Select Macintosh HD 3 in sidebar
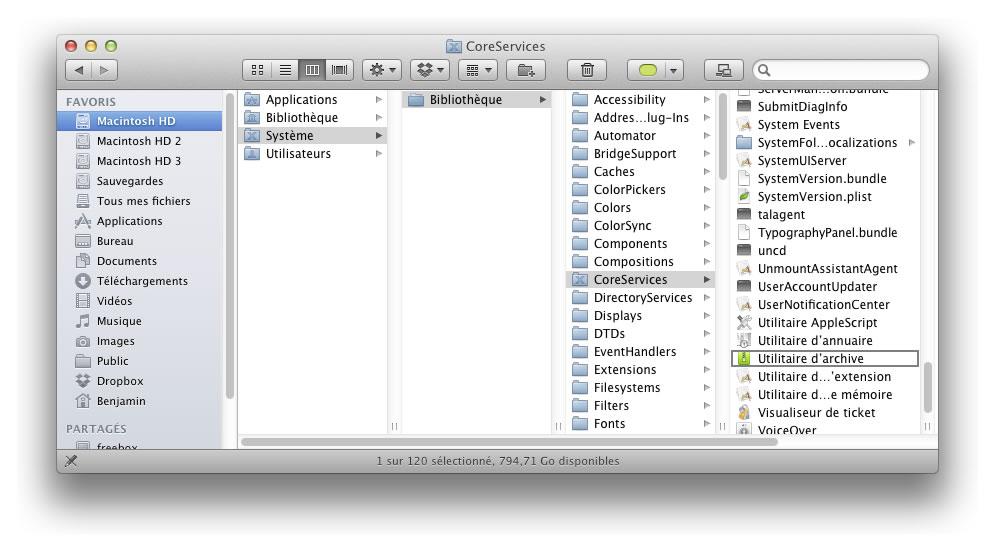Viewport: 995px width, 552px height. (x=140, y=161)
